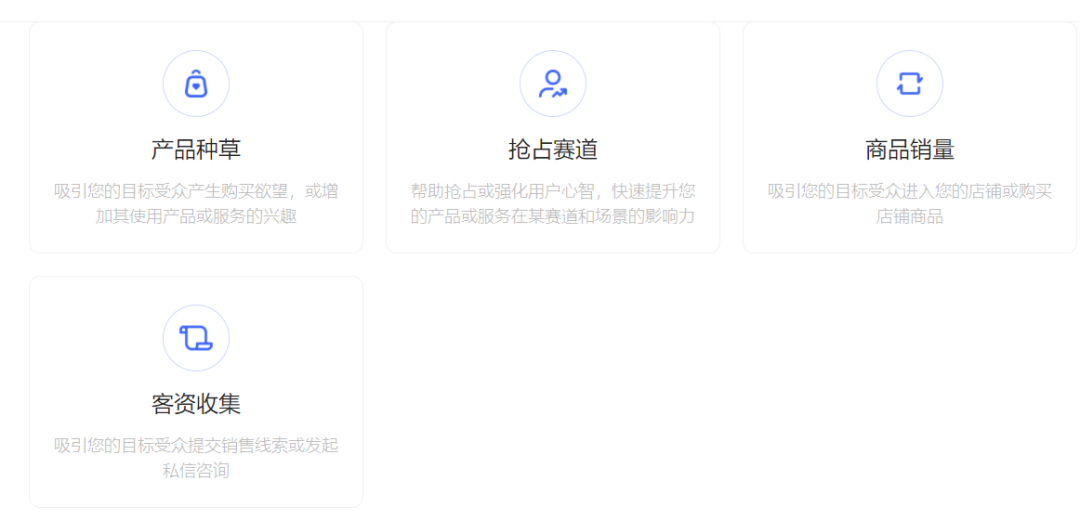Click the description text starting 吸引您的目标受众产生购买欲望
This screenshot has width=1080, height=520.
(196, 191)
